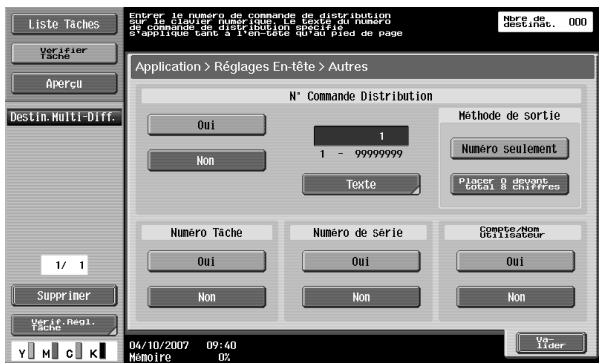Click the M magenta toner level indicator
Viewport: 601px width, 364px height.
[x=50, y=351]
